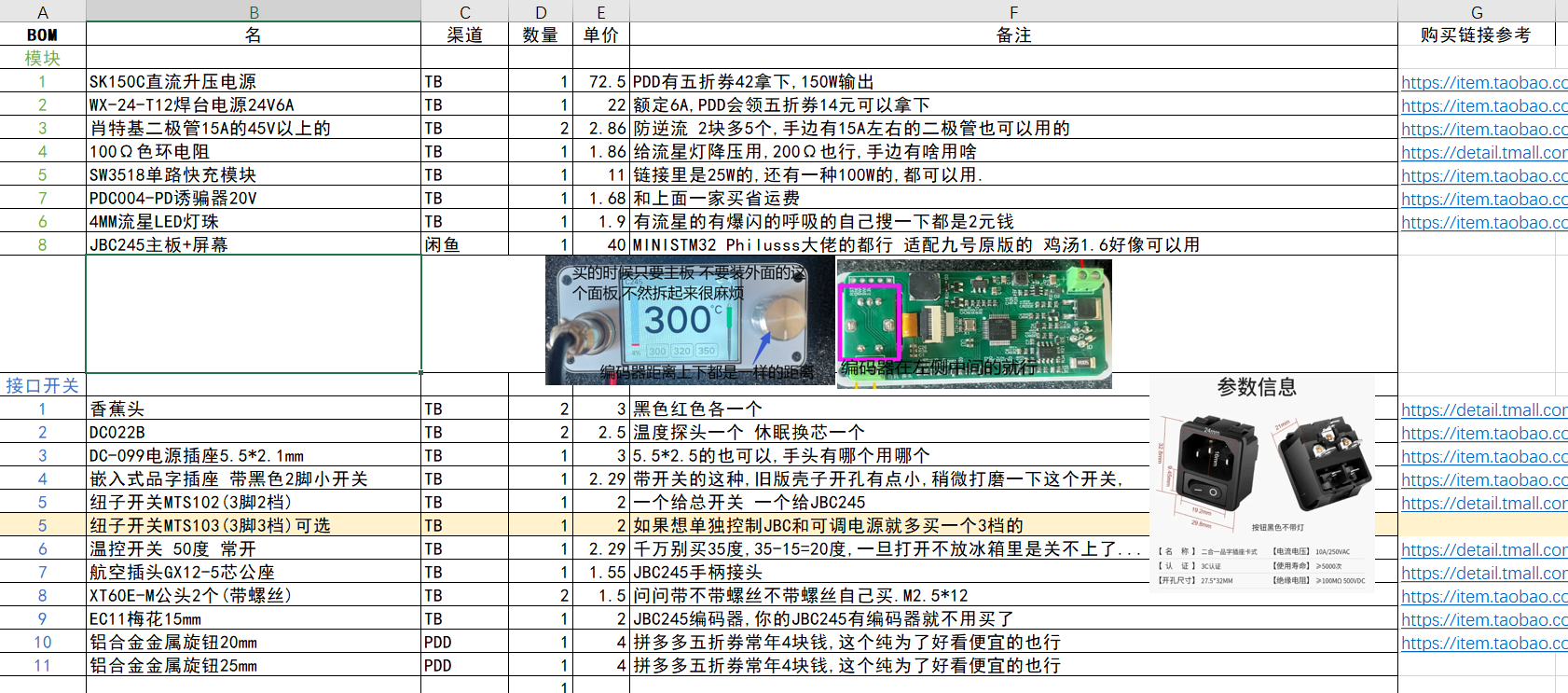Open the tmall link for 香蕉头
Screen dimensions: 1568x693
pos(1484,409)
